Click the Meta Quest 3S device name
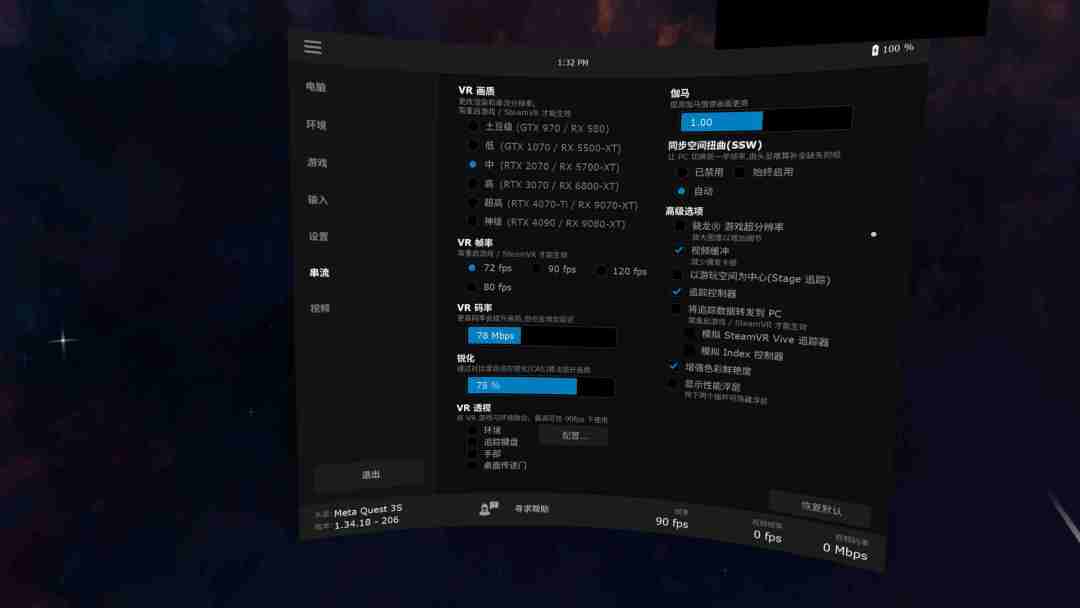 point(368,510)
